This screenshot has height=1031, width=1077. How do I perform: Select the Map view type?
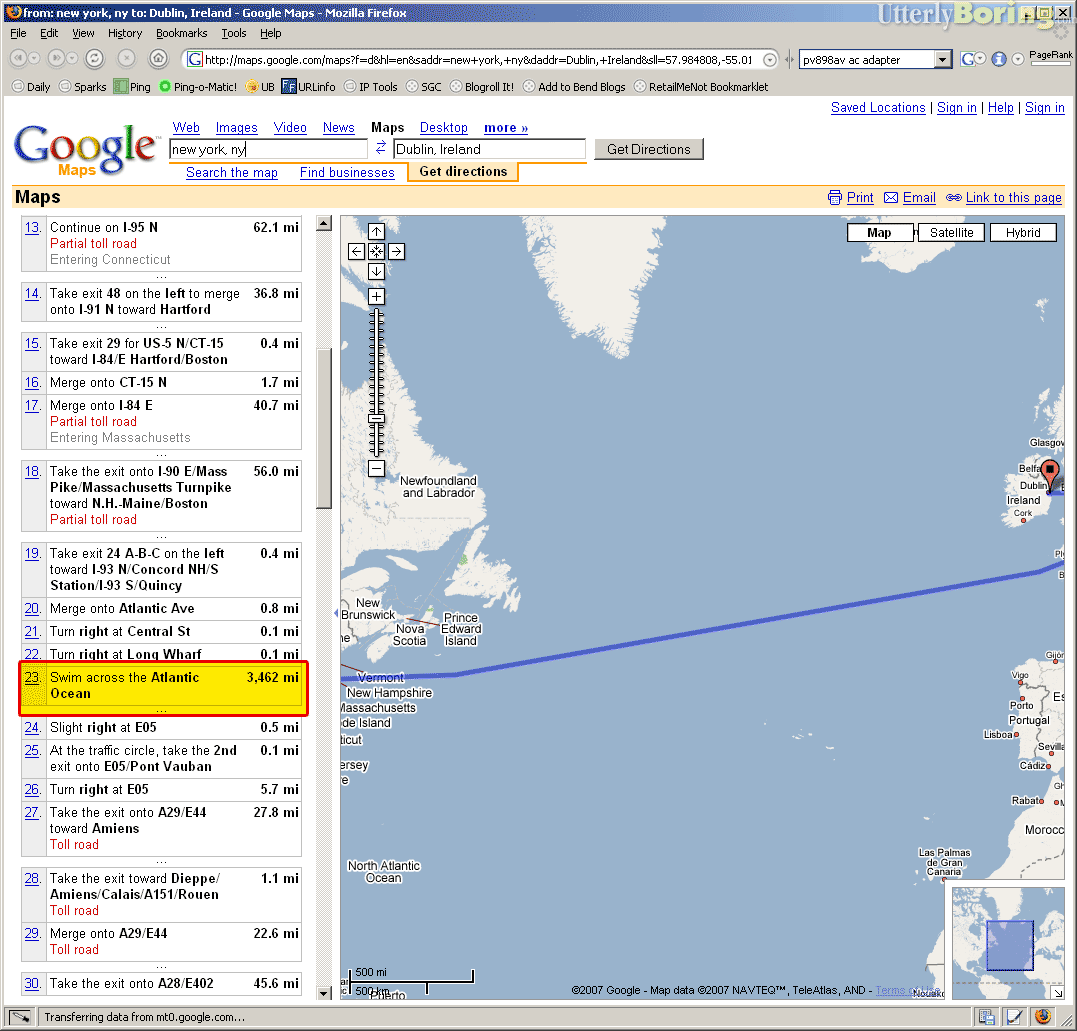click(879, 232)
